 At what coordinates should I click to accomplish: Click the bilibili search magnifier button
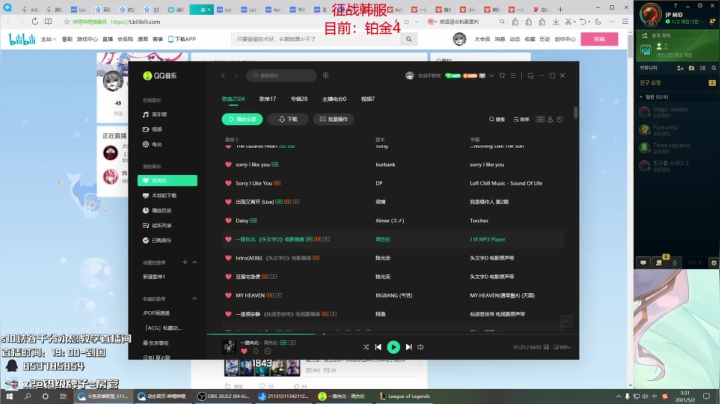click(409, 39)
